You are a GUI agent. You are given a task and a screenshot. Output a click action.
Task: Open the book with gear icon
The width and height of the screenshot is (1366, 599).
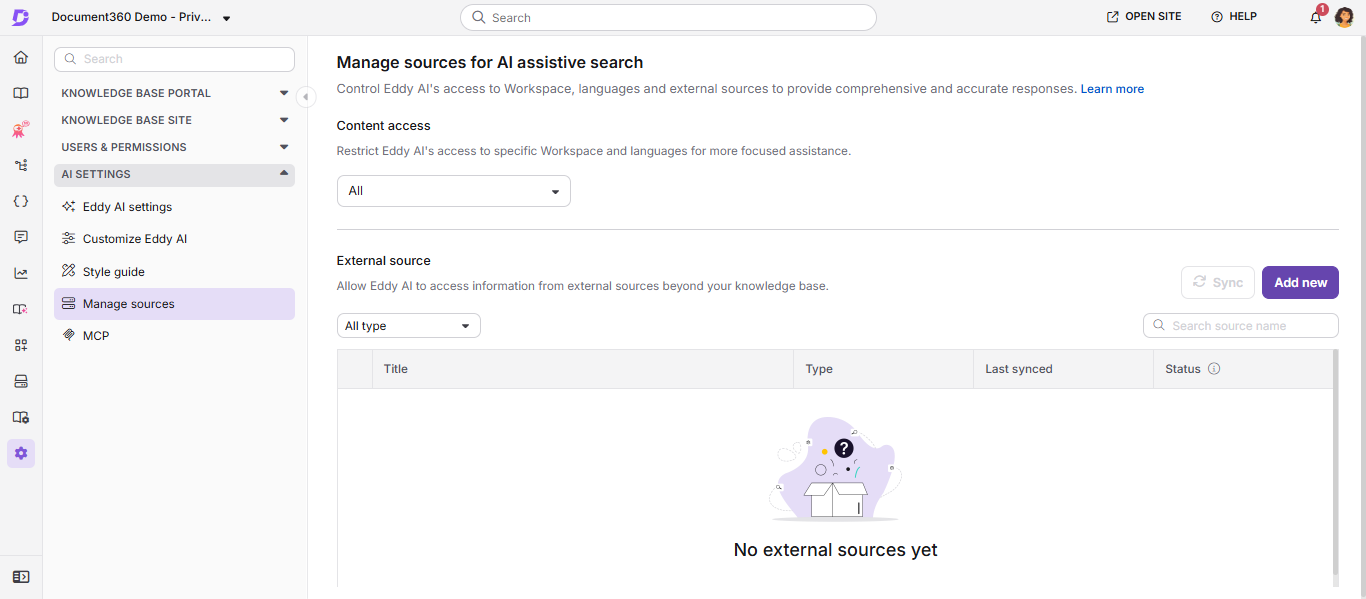[x=21, y=417]
